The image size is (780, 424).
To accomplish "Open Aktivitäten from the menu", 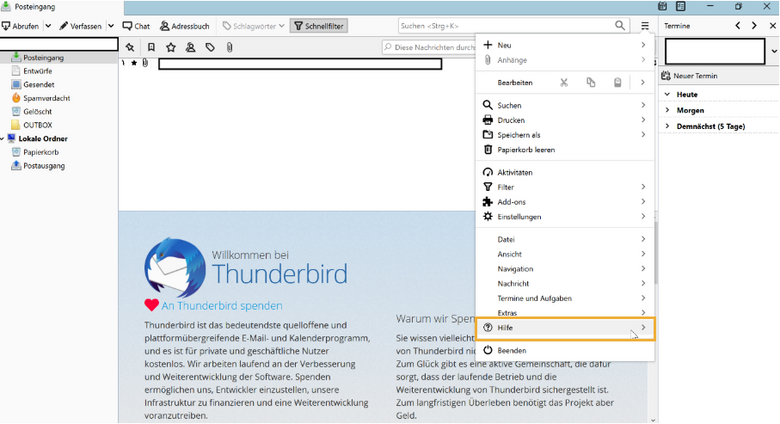I will [565, 172].
